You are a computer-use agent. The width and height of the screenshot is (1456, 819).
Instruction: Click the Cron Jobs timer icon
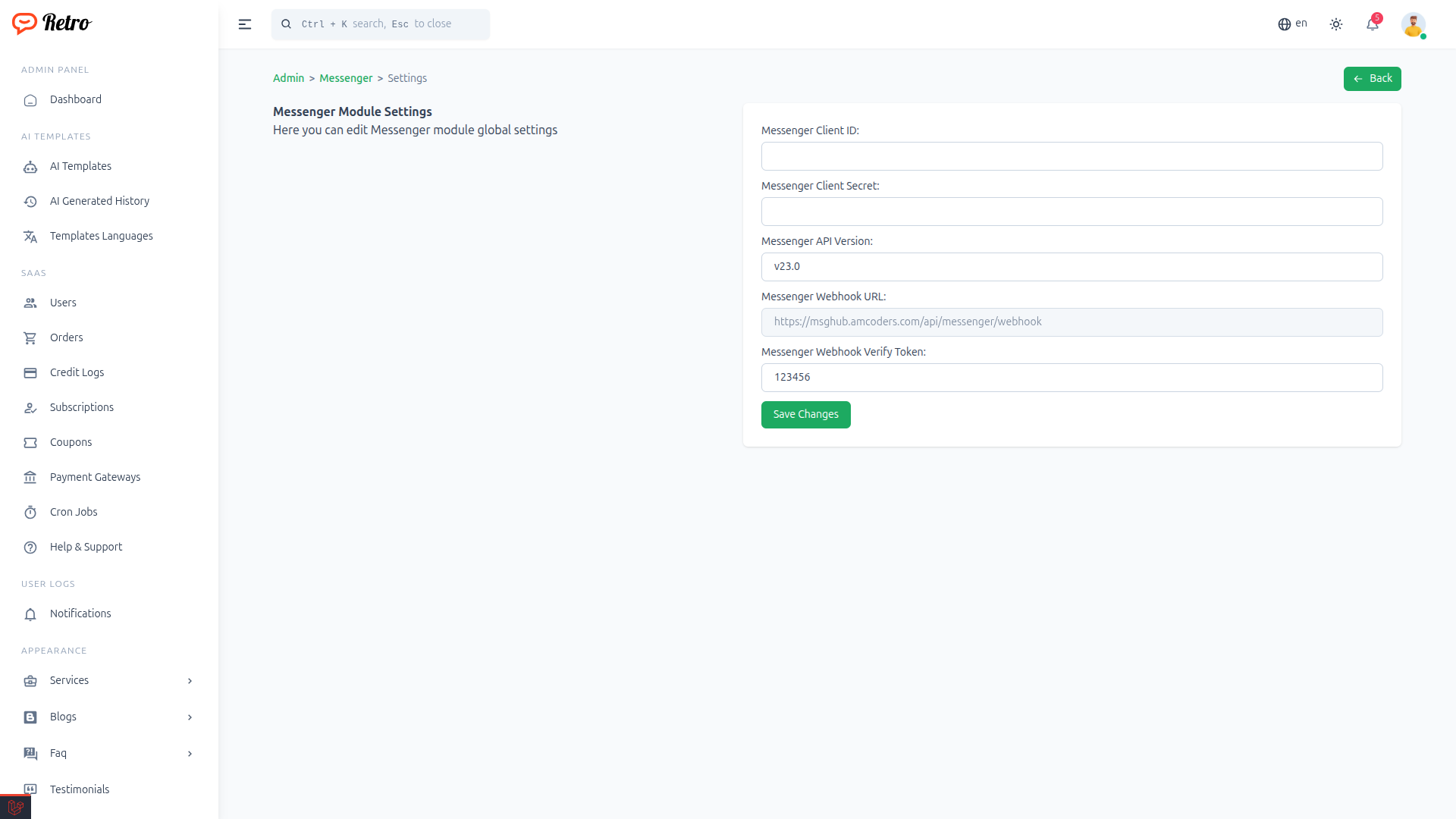point(30,513)
